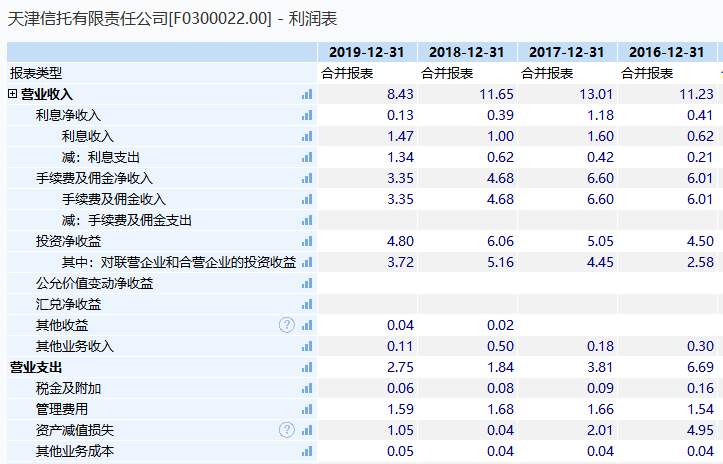Select the 2019-12-31 column header
723x464 pixels.
(x=367, y=52)
